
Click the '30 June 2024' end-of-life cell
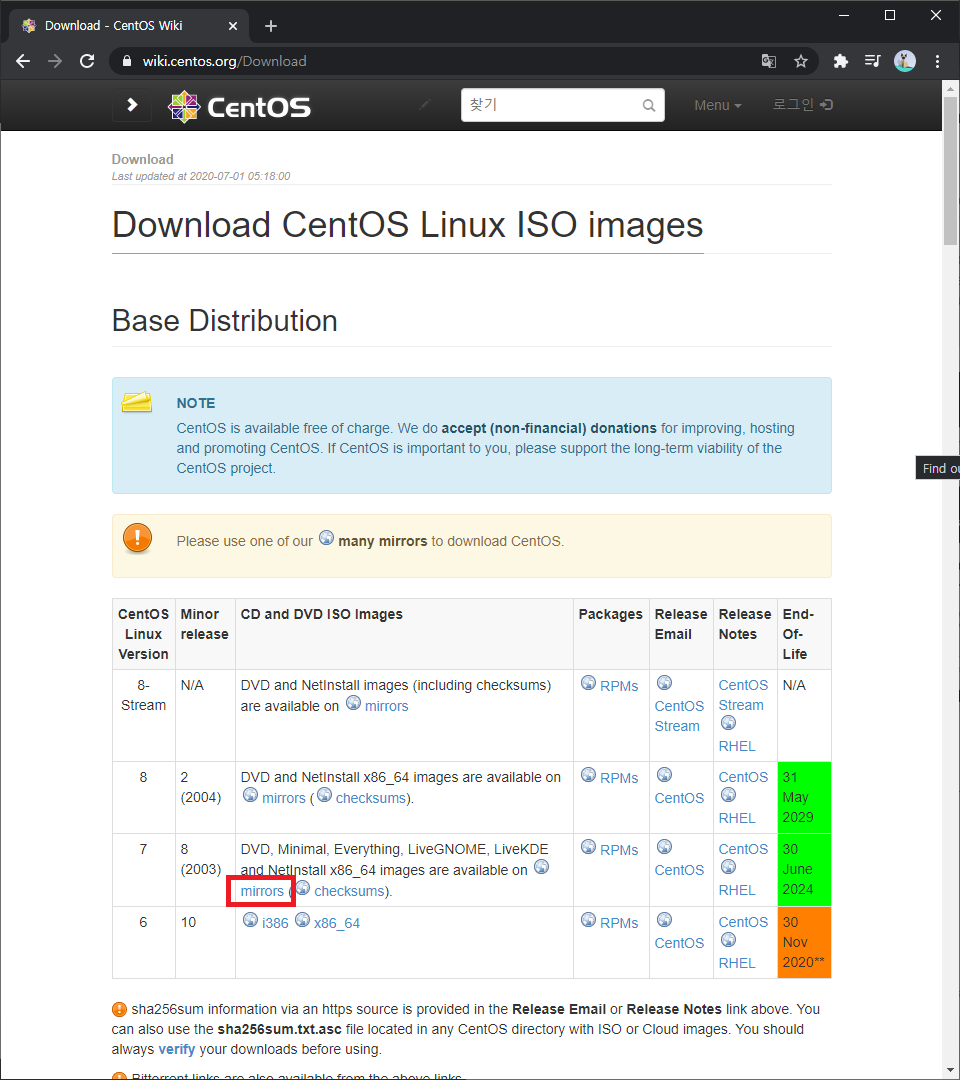[x=804, y=870]
